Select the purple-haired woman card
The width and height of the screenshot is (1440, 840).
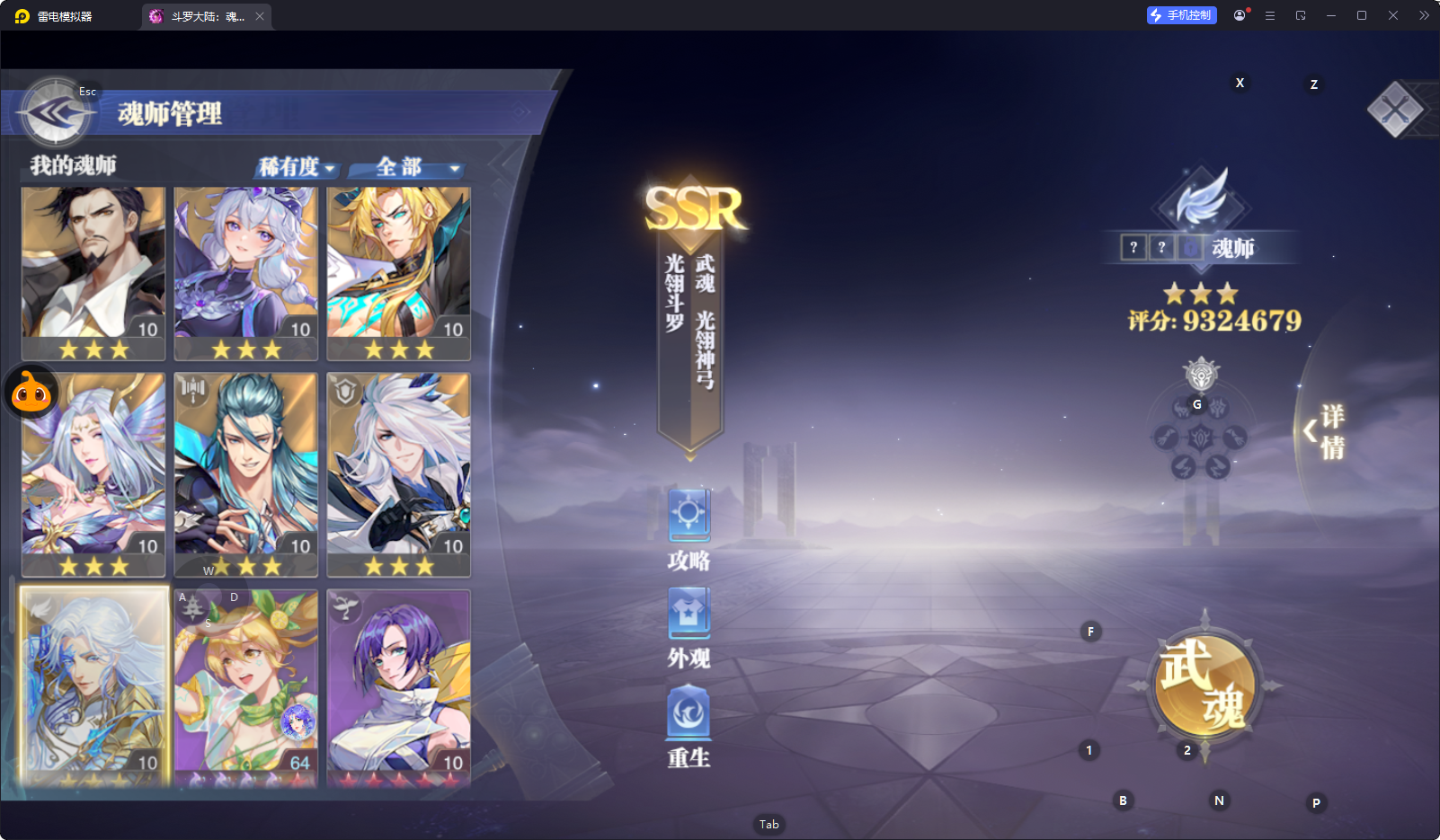coord(399,688)
